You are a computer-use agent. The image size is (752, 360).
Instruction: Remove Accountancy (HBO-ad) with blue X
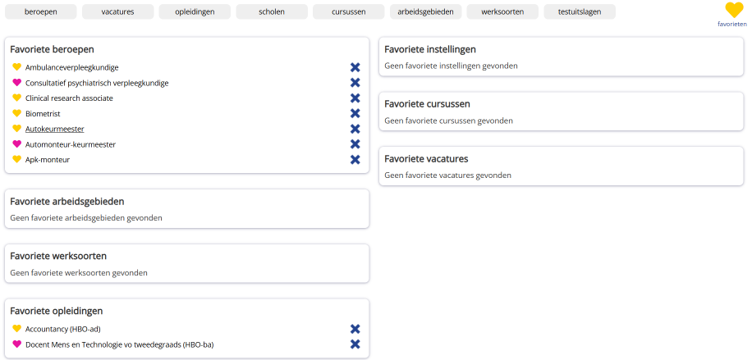(355, 329)
